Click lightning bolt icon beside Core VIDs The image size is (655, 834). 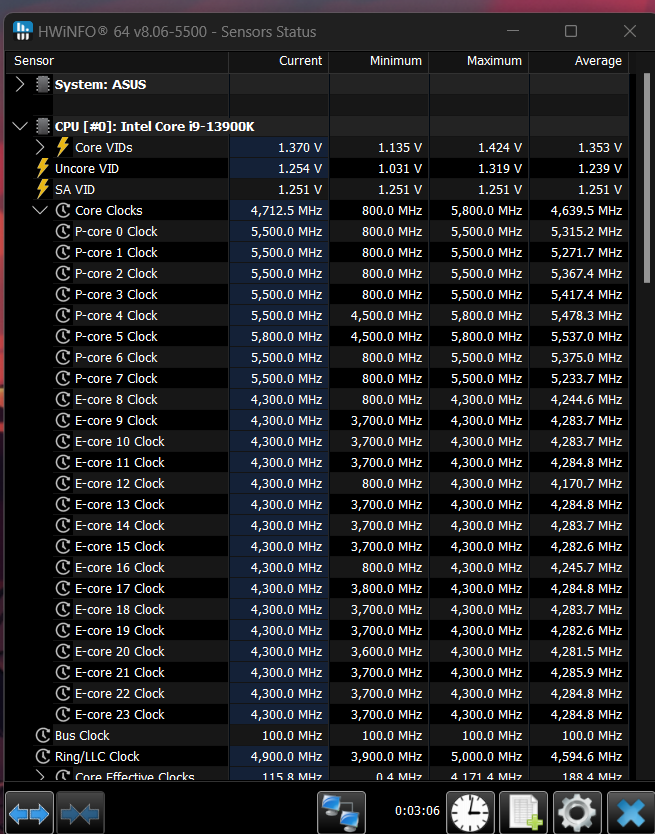click(63, 147)
